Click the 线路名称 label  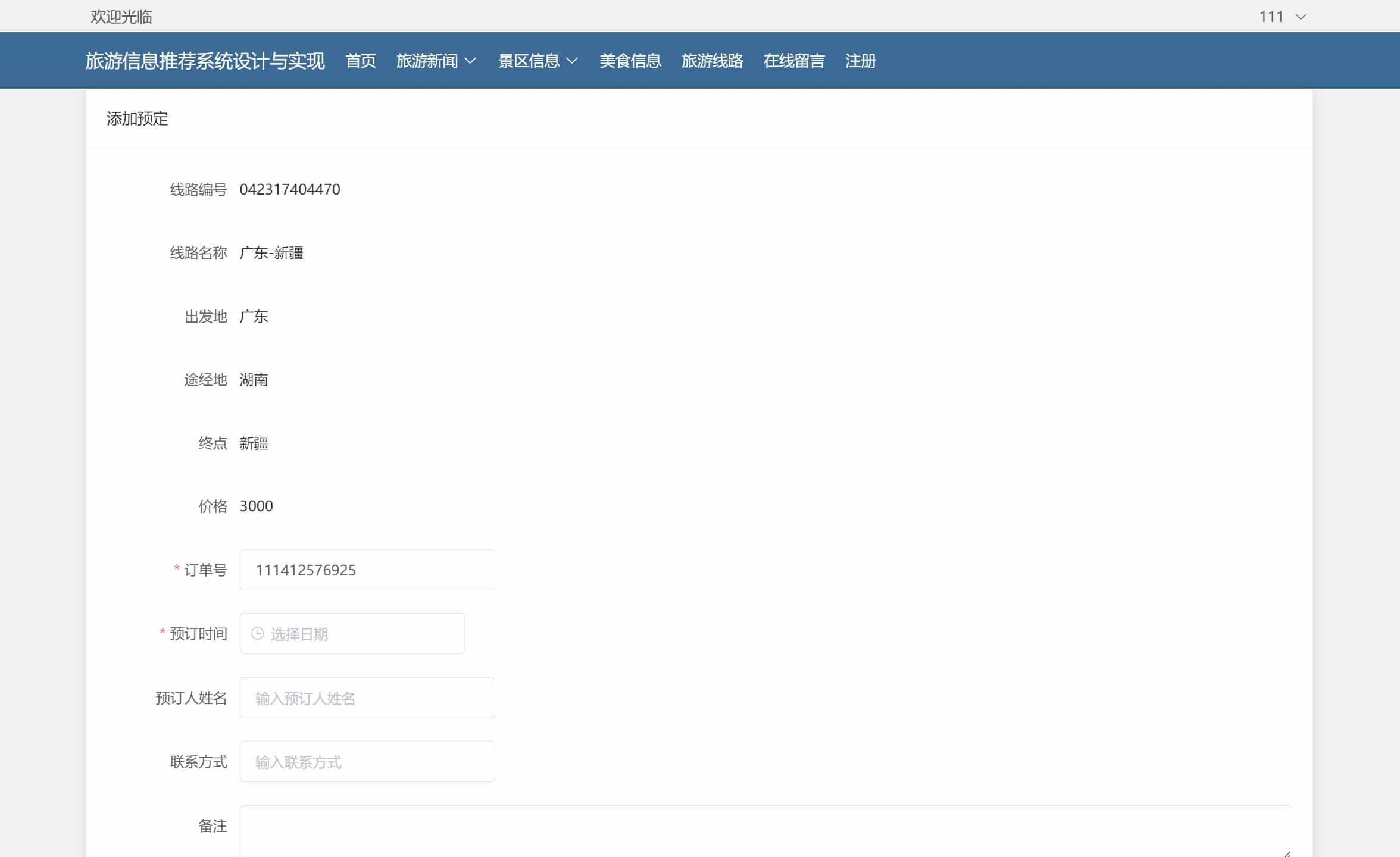point(199,253)
